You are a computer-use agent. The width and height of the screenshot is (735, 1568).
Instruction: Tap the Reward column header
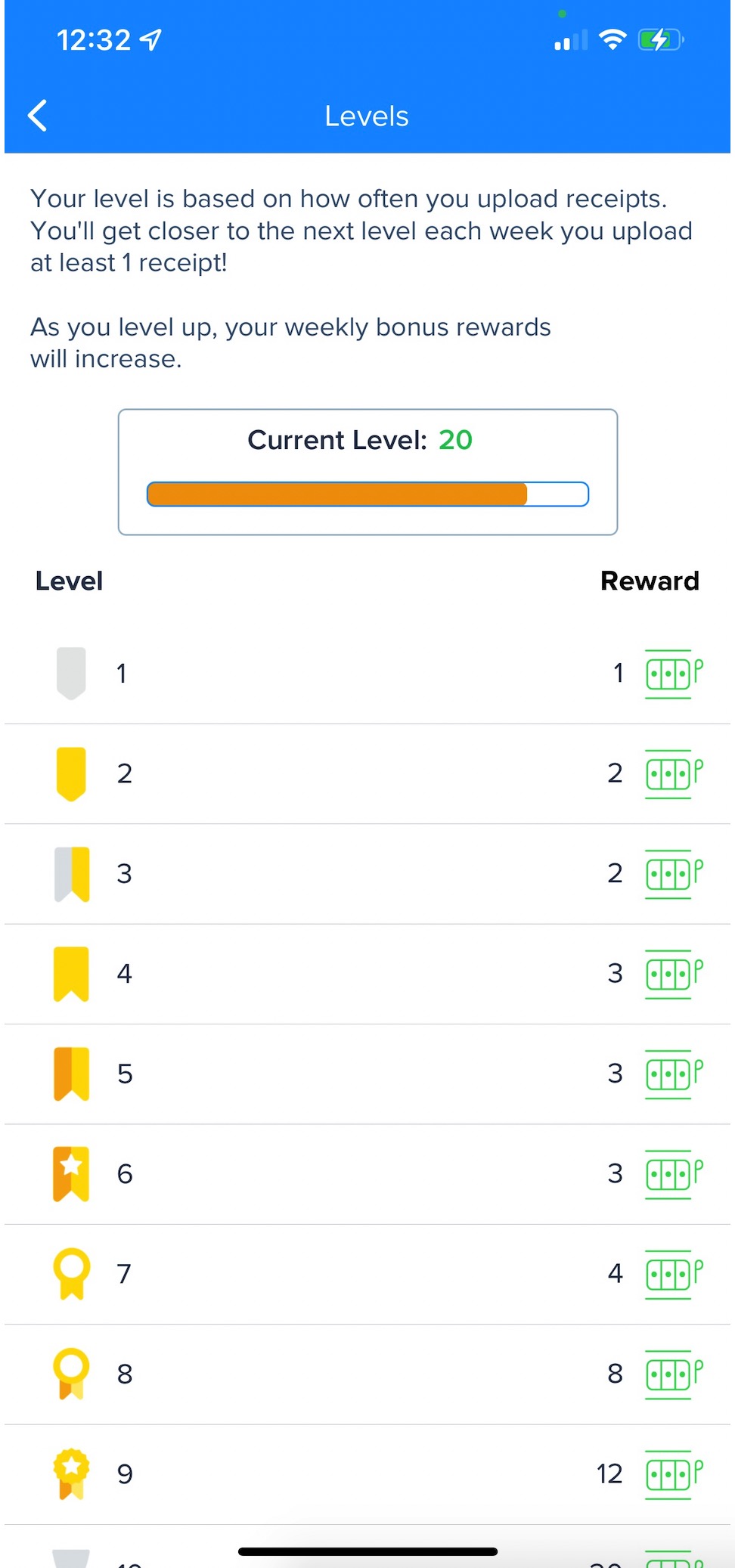(x=650, y=581)
